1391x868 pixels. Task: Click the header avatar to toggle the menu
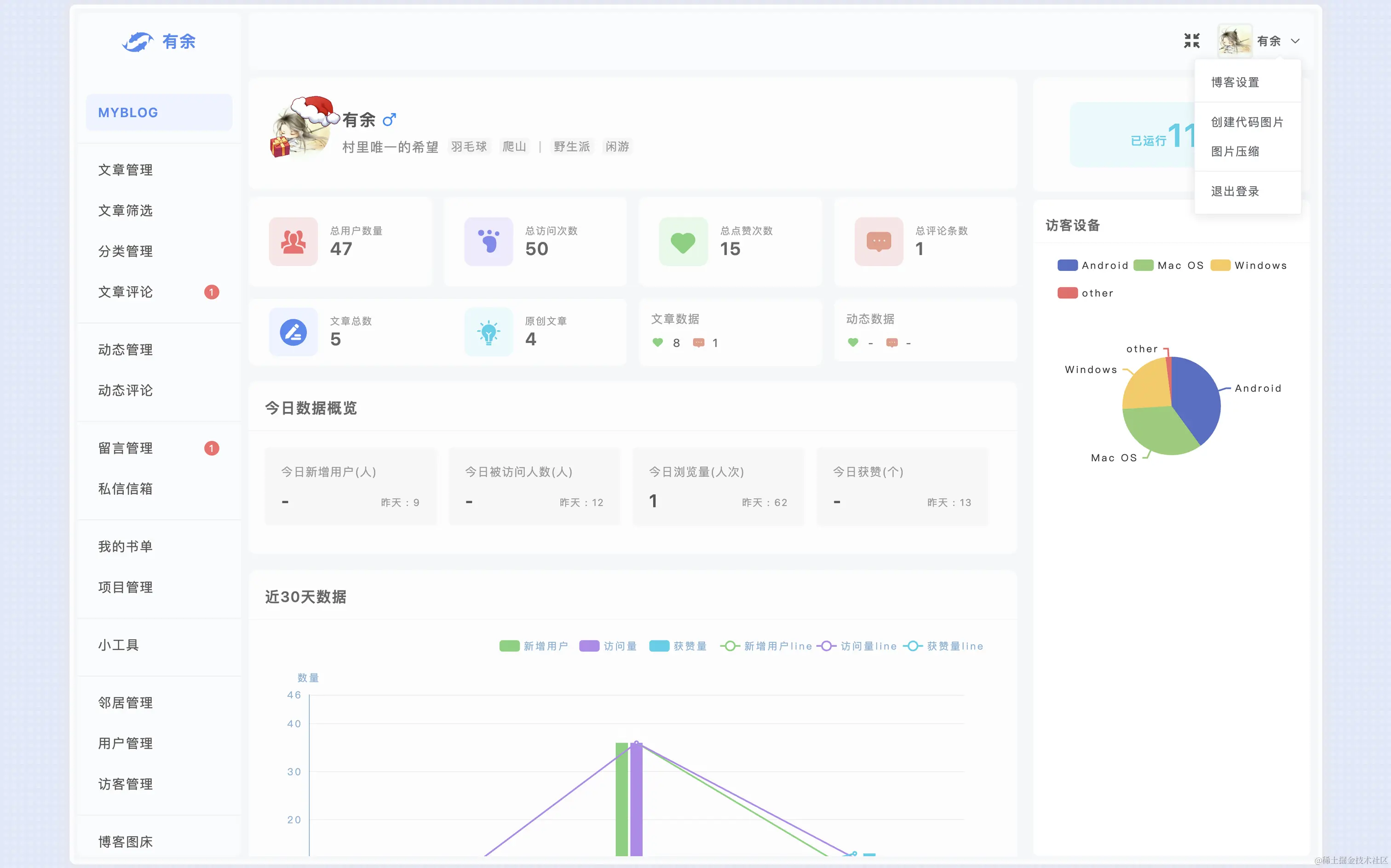(1235, 41)
